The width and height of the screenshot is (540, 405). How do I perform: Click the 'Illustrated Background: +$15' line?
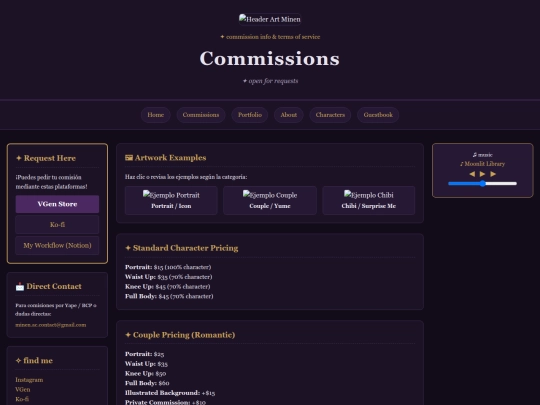[x=170, y=393]
